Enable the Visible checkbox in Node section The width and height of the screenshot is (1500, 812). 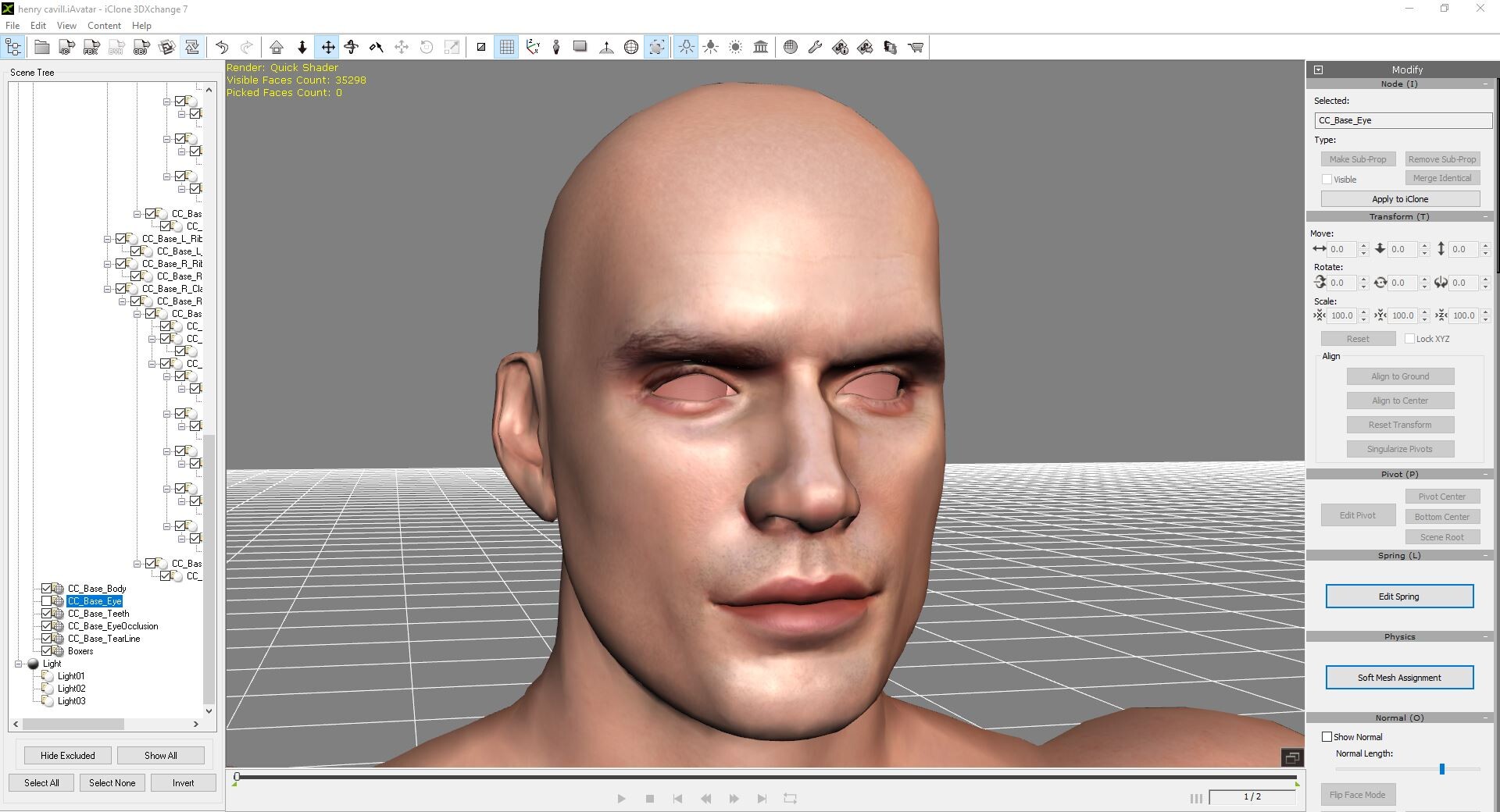click(1327, 180)
